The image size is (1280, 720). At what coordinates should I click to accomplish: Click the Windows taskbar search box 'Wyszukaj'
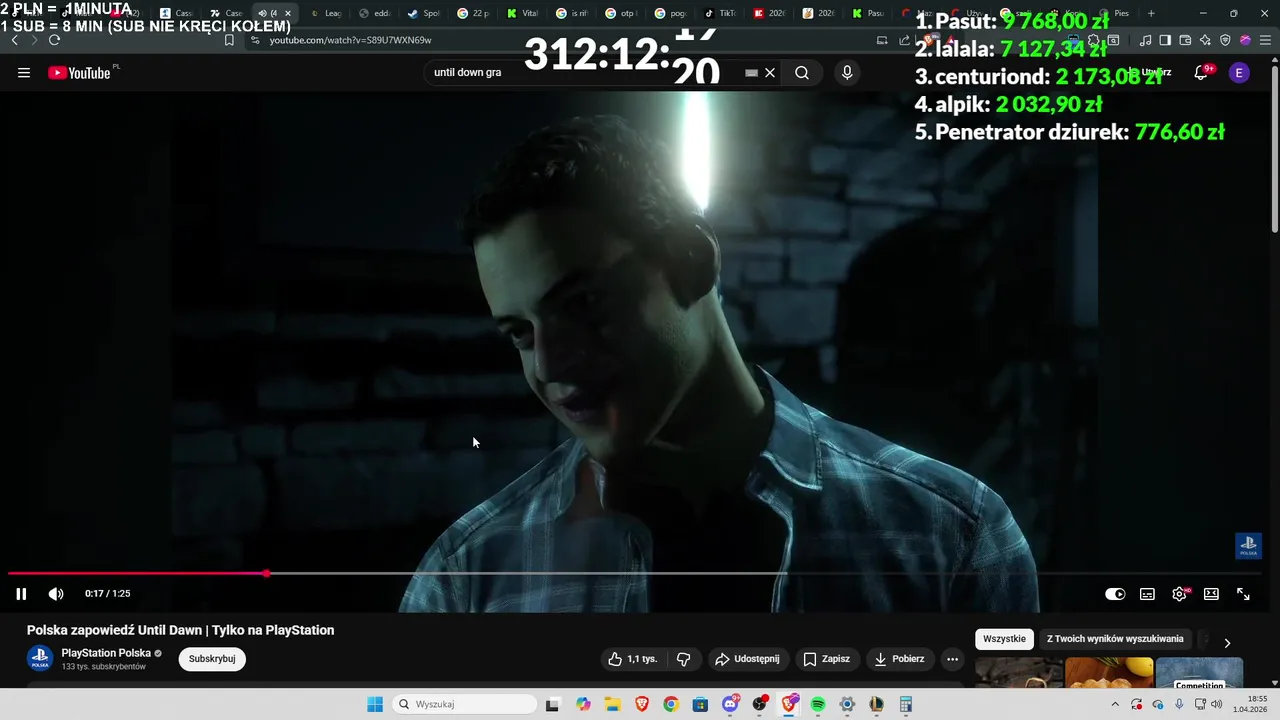(465, 704)
